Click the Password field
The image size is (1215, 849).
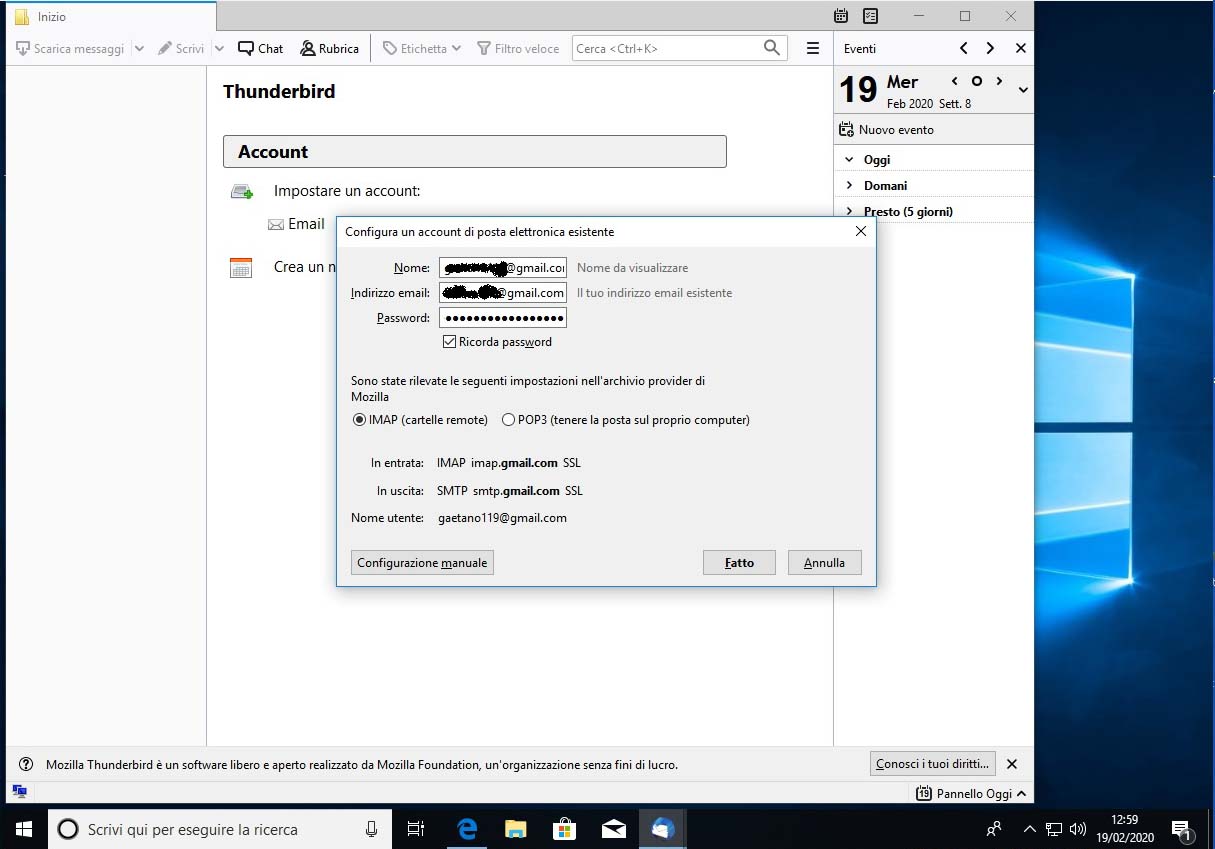pyautogui.click(x=503, y=318)
